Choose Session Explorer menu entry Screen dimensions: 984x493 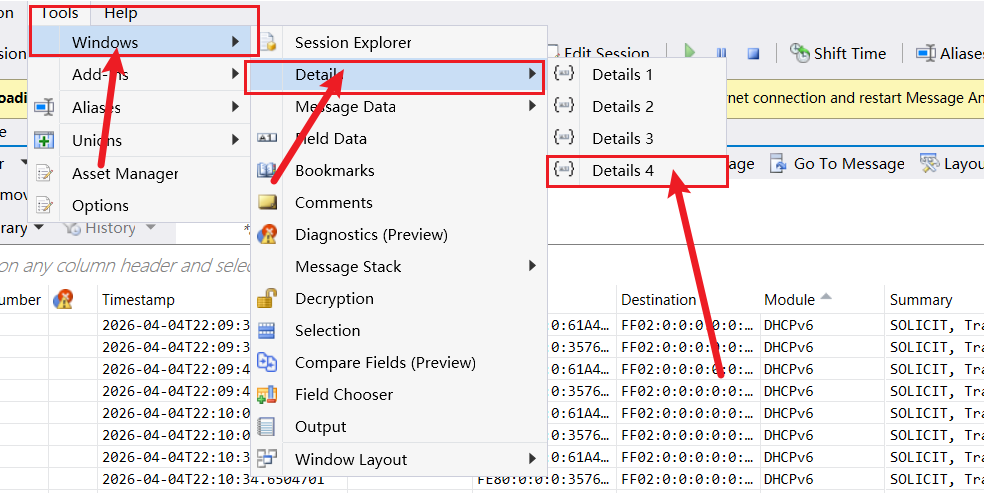pyautogui.click(x=353, y=43)
